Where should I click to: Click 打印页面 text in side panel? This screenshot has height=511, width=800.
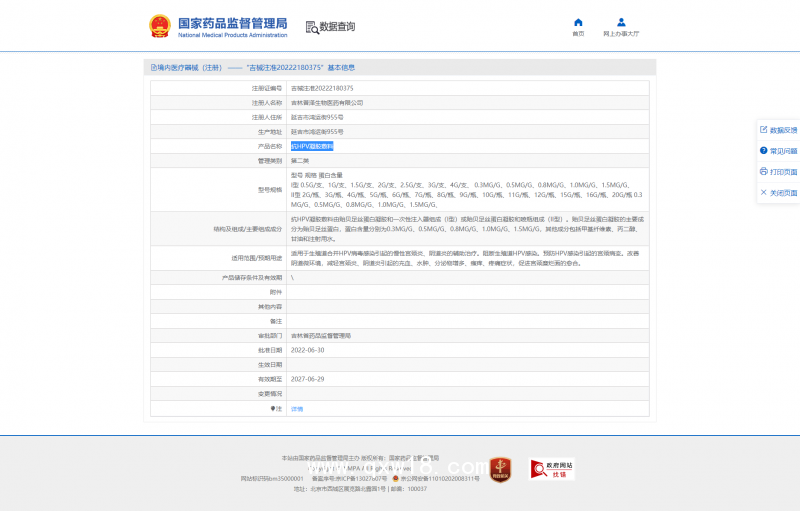784,172
